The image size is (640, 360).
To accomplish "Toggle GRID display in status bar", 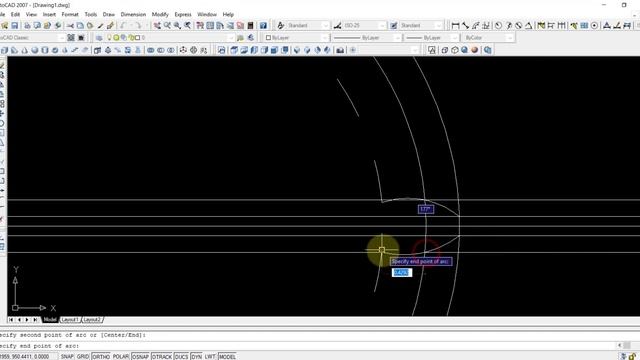I will click(x=83, y=356).
